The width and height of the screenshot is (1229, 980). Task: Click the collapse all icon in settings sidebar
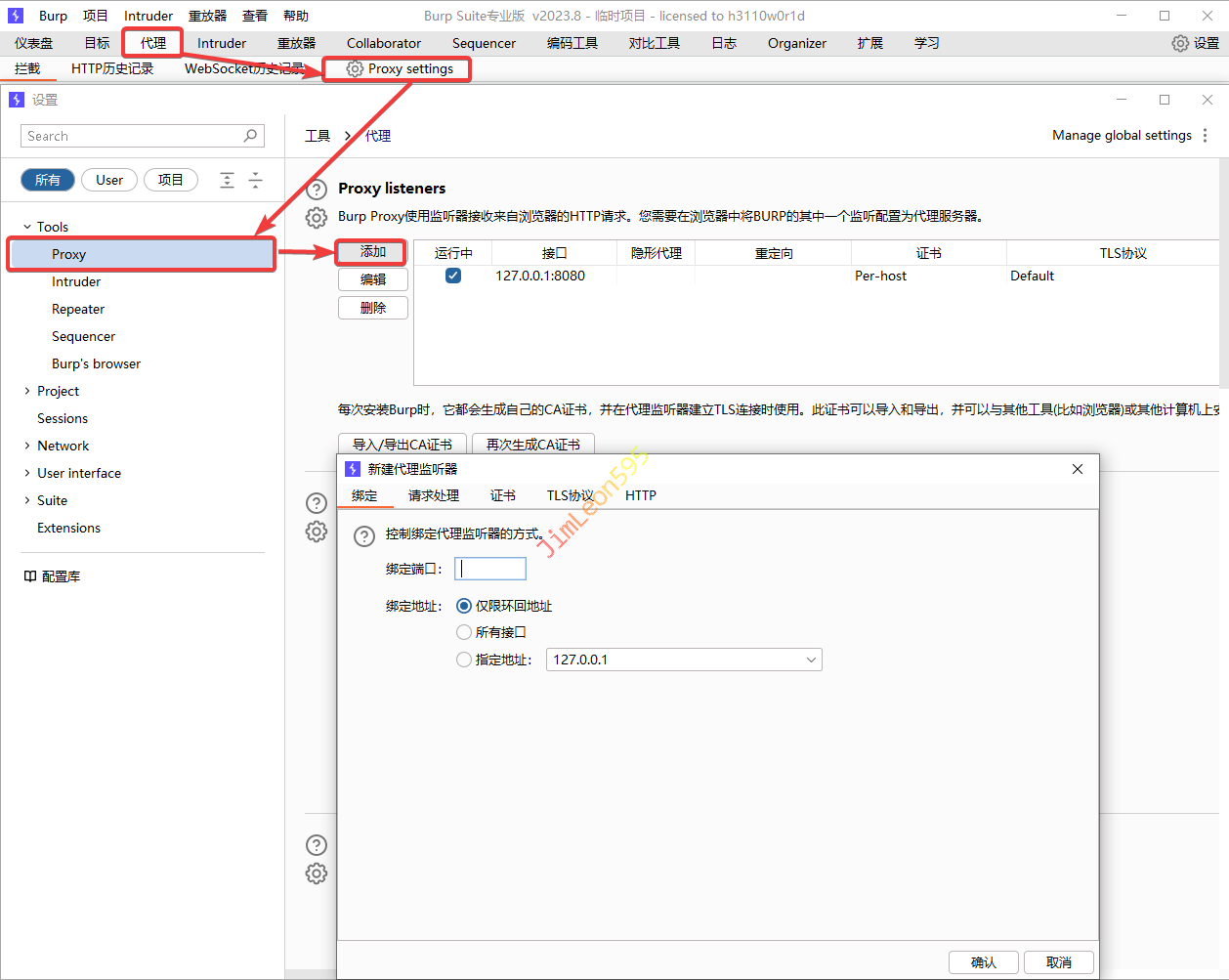(x=255, y=180)
